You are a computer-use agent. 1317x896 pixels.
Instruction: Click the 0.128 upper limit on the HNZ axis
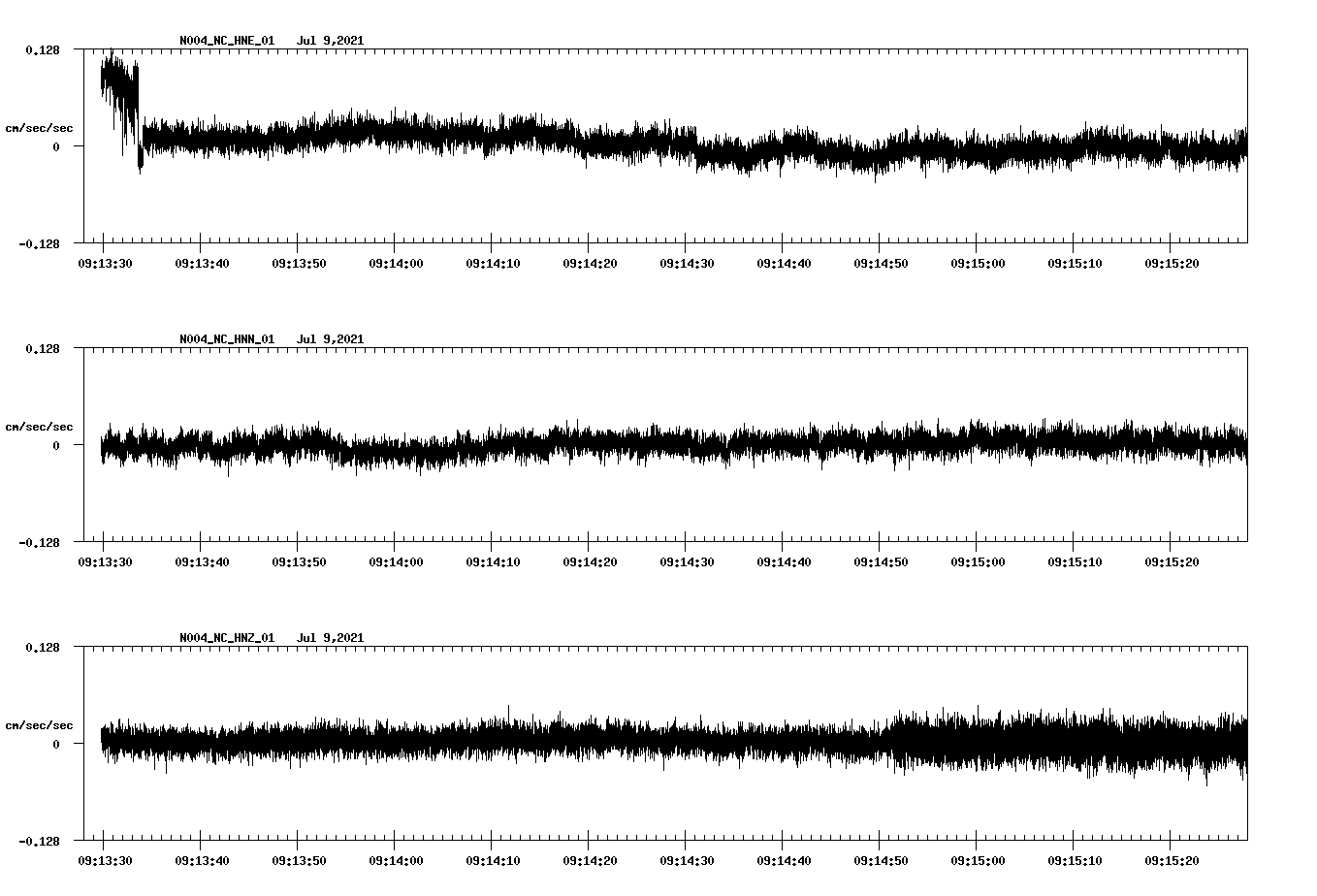tap(42, 647)
